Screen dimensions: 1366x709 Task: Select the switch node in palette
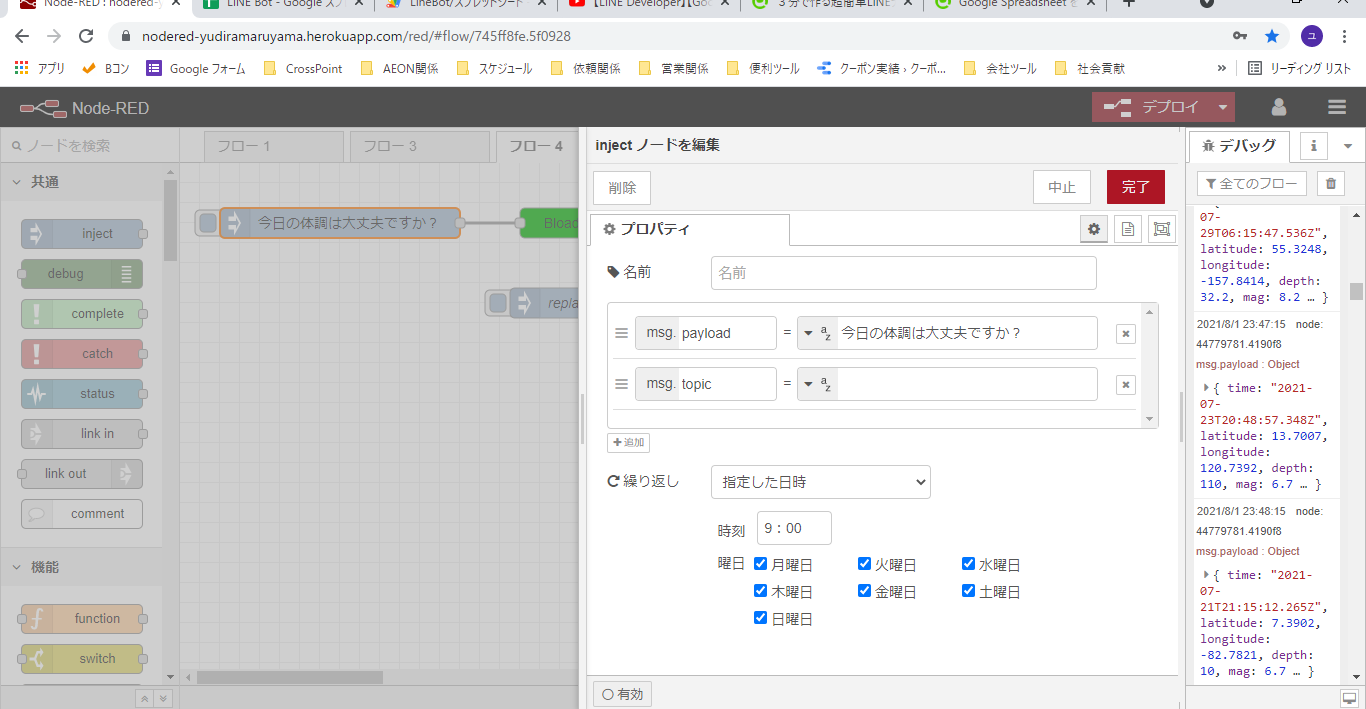pyautogui.click(x=82, y=659)
